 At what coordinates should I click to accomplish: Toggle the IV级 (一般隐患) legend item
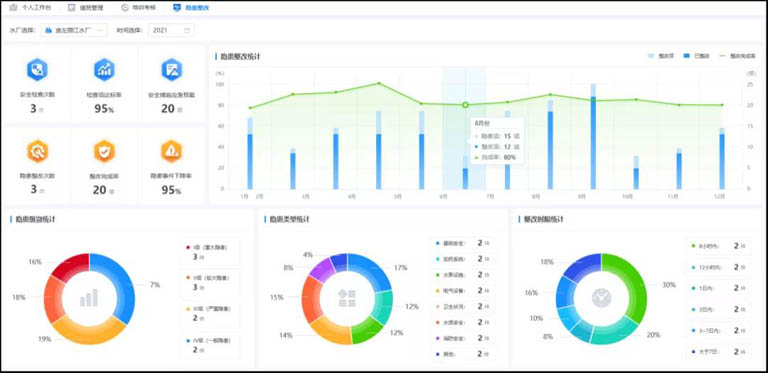click(210, 345)
